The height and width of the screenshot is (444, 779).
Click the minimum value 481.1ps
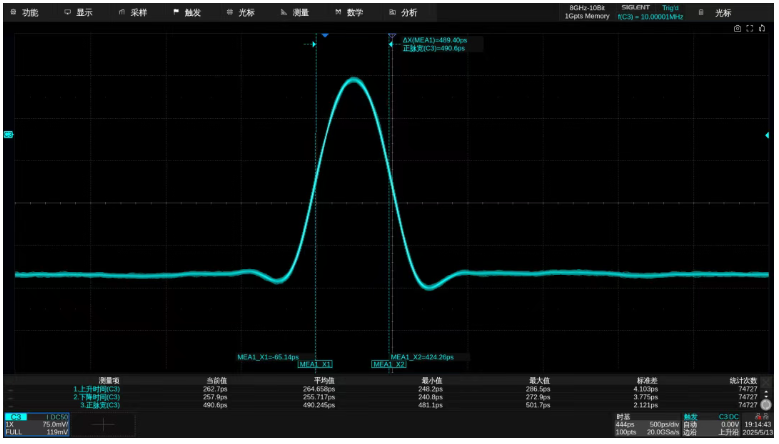coord(430,405)
